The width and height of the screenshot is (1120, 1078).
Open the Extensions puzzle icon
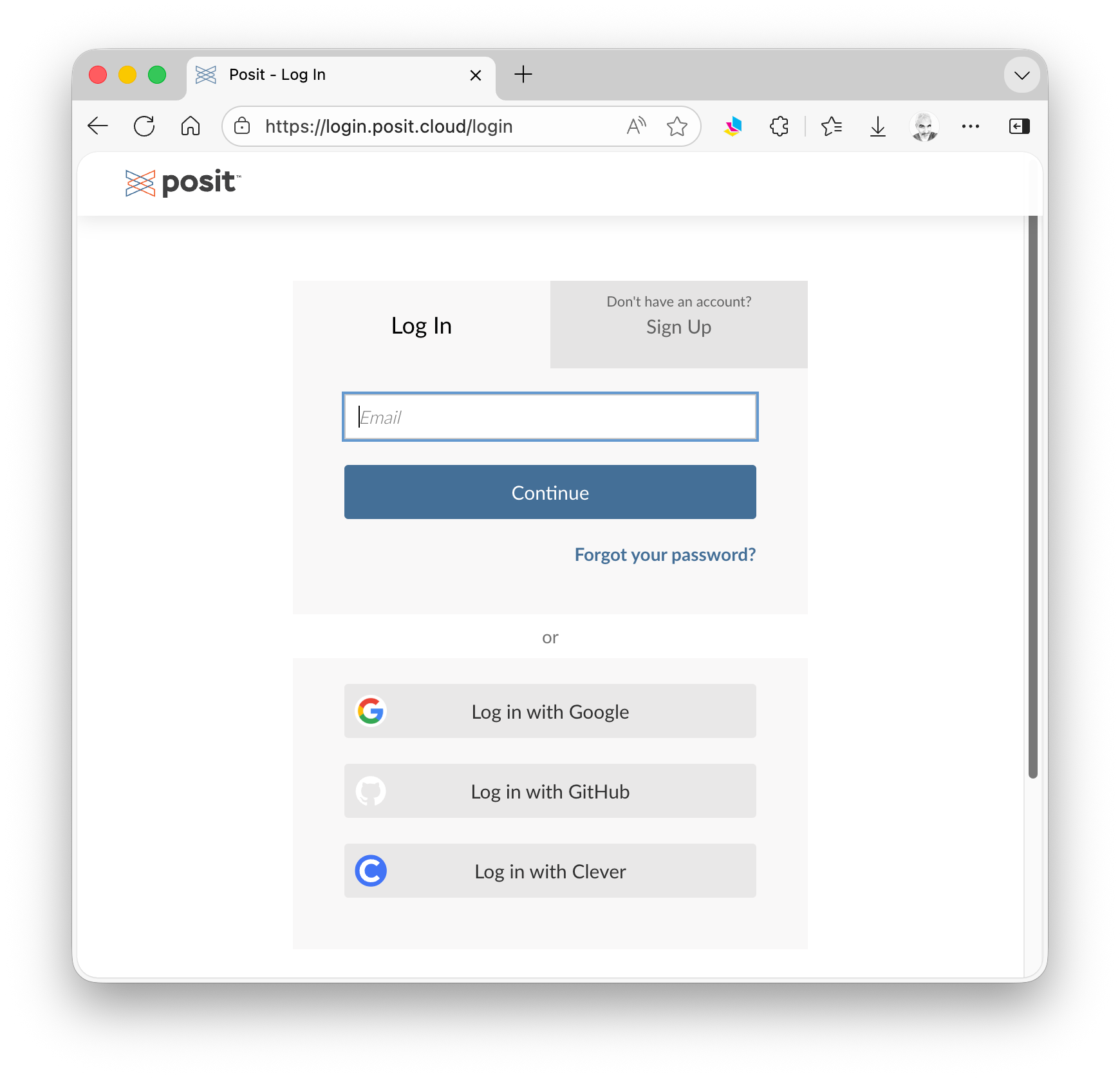tap(779, 126)
